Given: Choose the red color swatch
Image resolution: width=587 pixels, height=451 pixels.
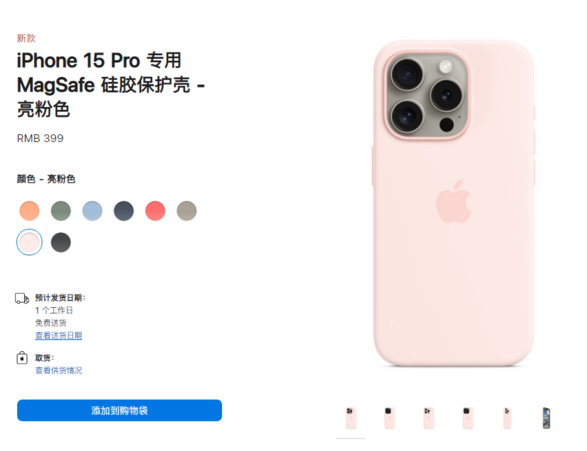Looking at the screenshot, I should point(155,211).
